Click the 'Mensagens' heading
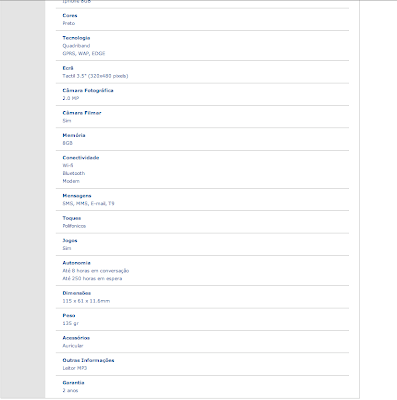This screenshot has height=400, width=397. (77, 196)
